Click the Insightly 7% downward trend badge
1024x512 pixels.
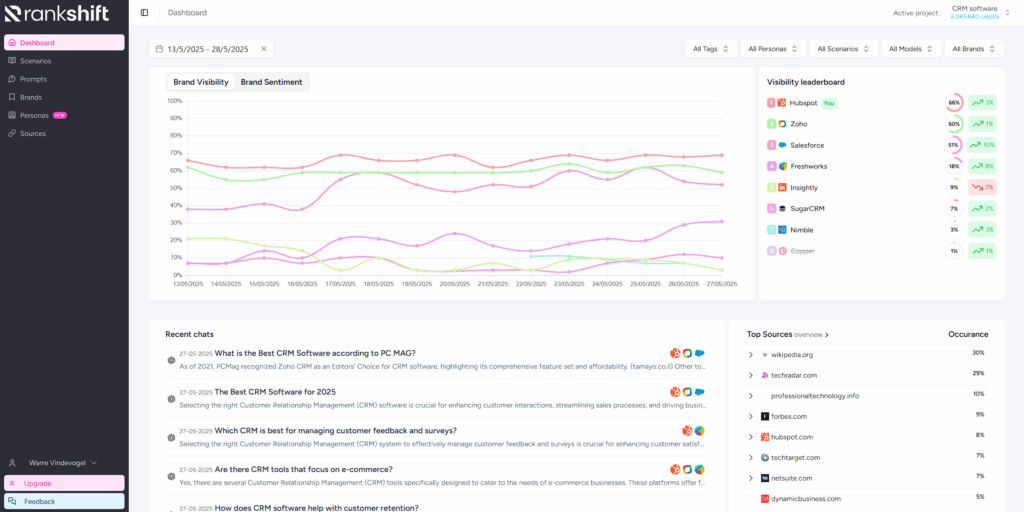(x=982, y=187)
